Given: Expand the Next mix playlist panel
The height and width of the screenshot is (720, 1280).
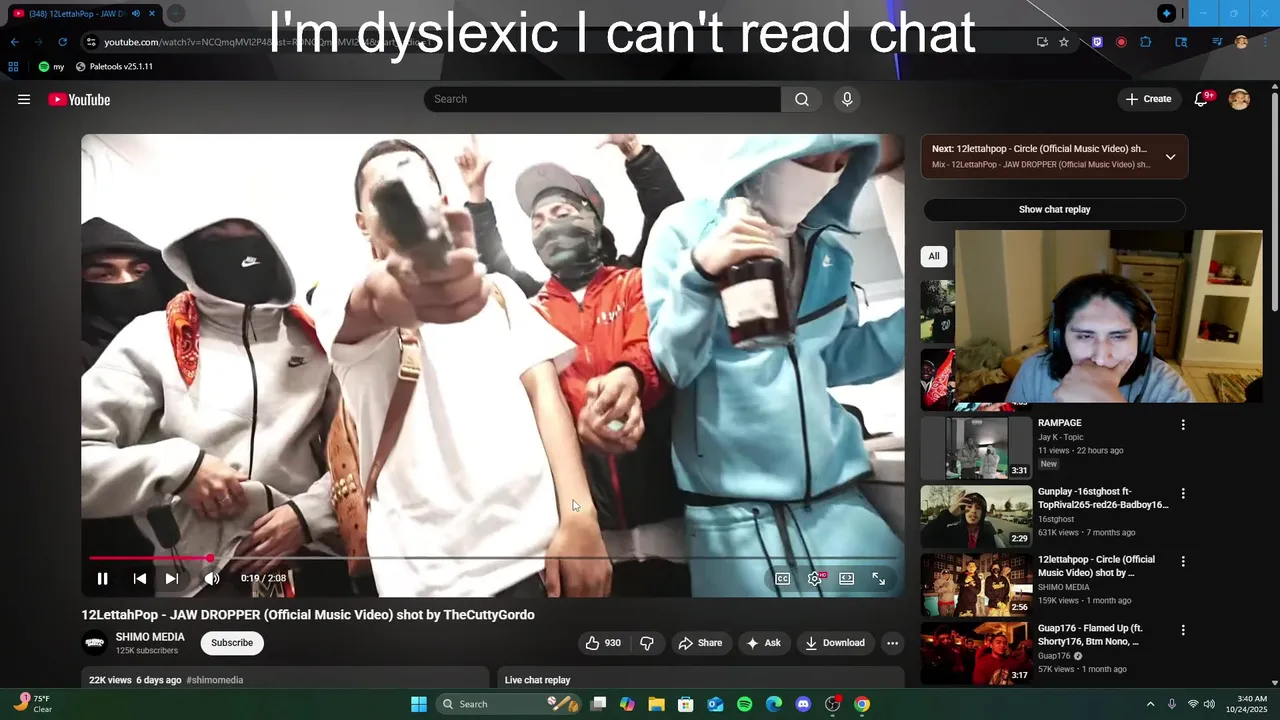Looking at the screenshot, I should 1170,157.
